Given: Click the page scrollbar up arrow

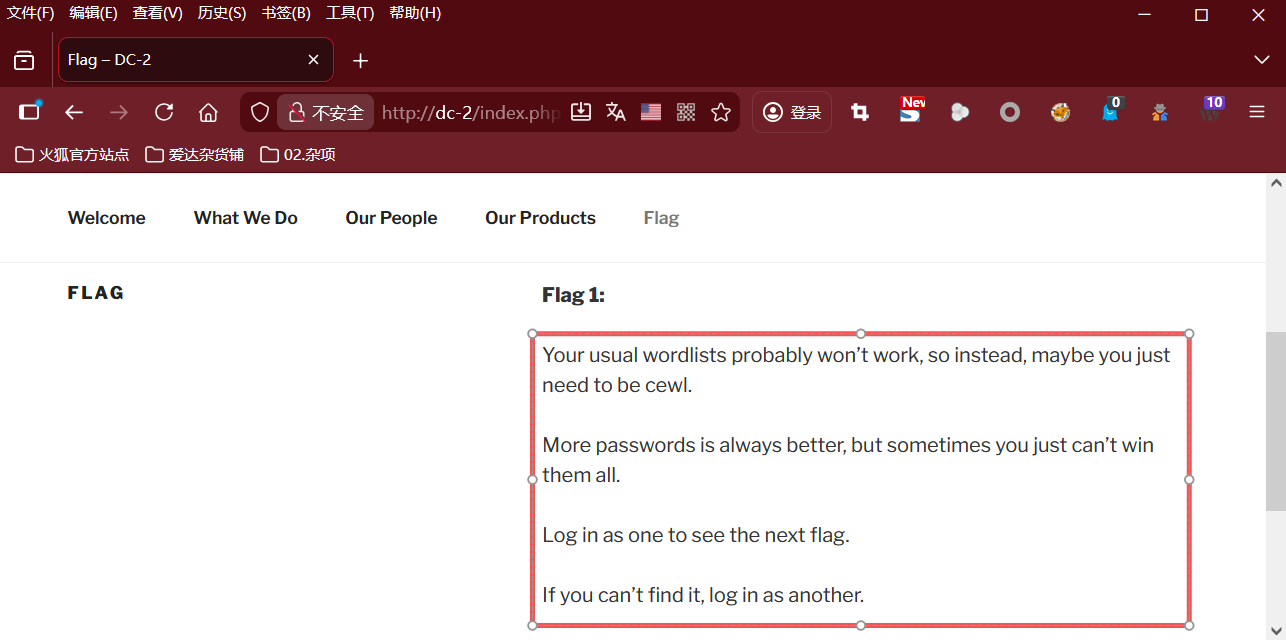Looking at the screenshot, I should 1276,183.
